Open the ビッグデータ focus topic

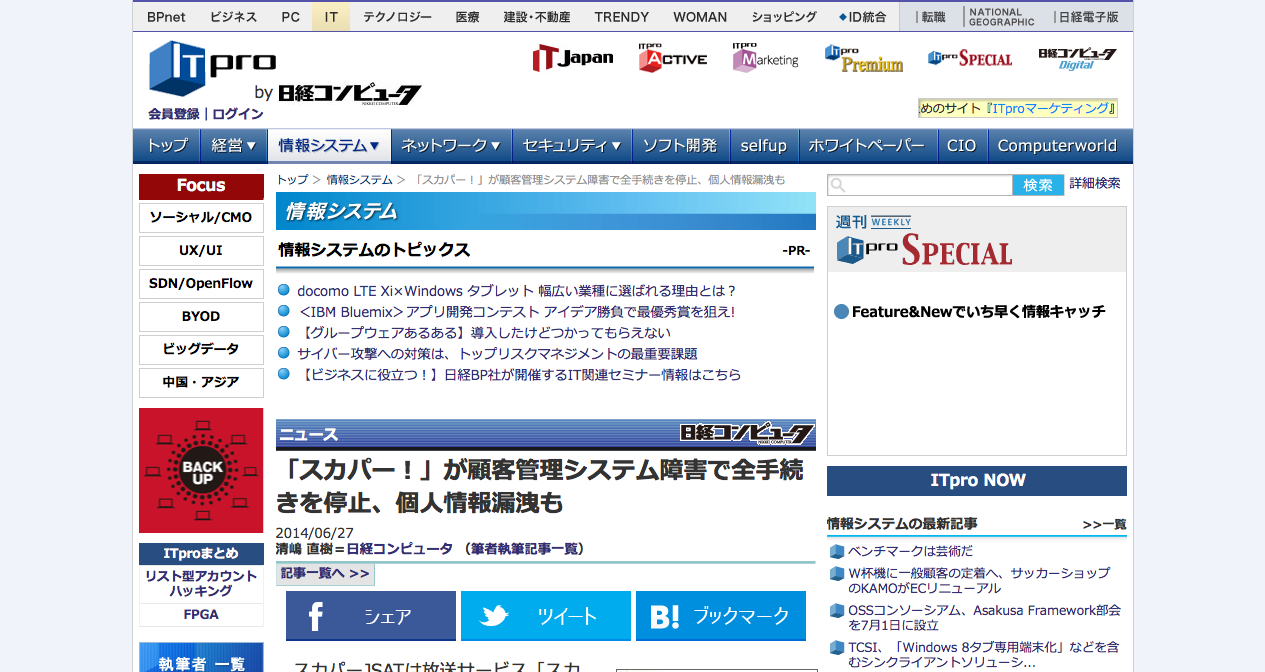[x=201, y=350]
